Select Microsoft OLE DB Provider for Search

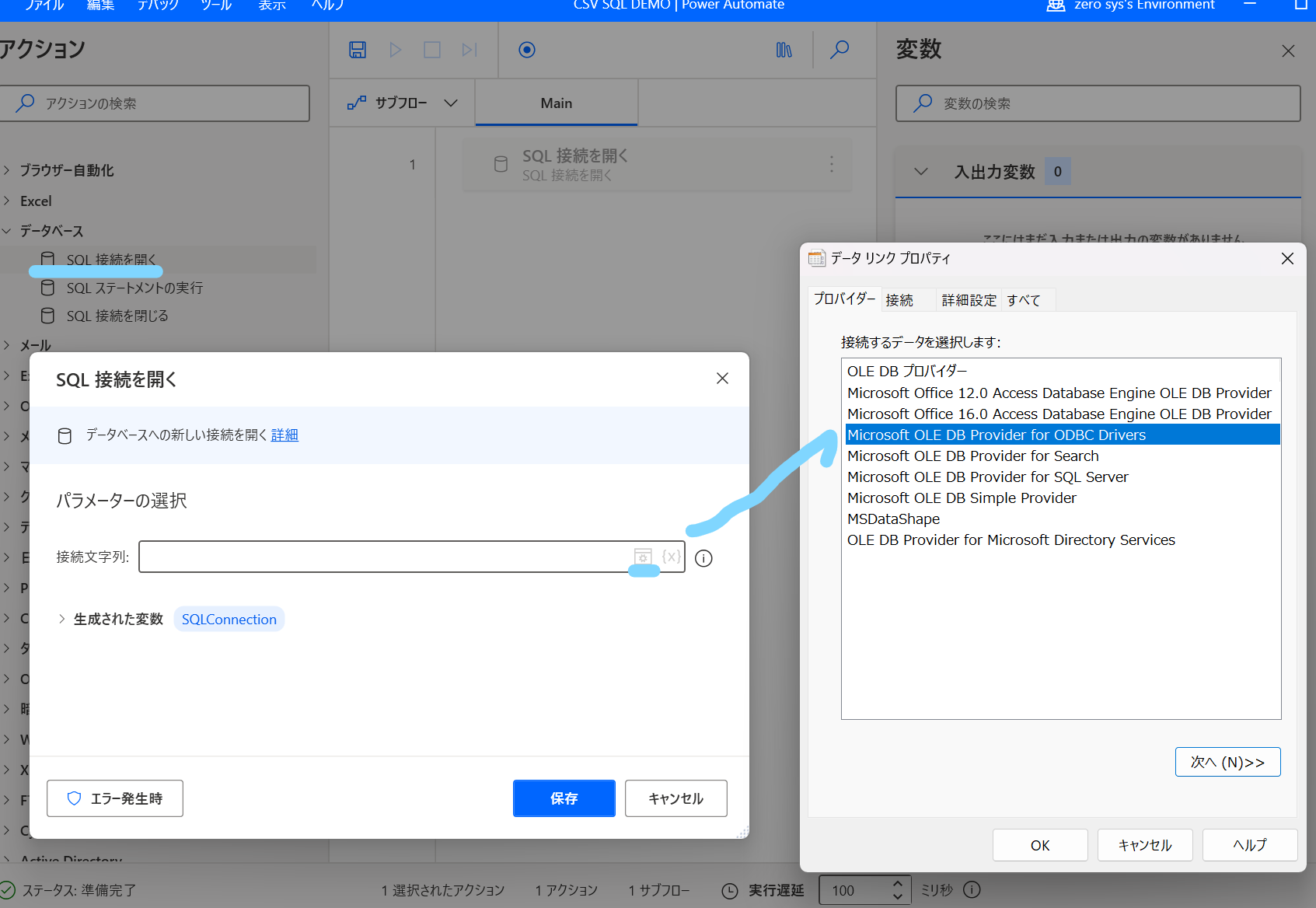[x=1062, y=456]
